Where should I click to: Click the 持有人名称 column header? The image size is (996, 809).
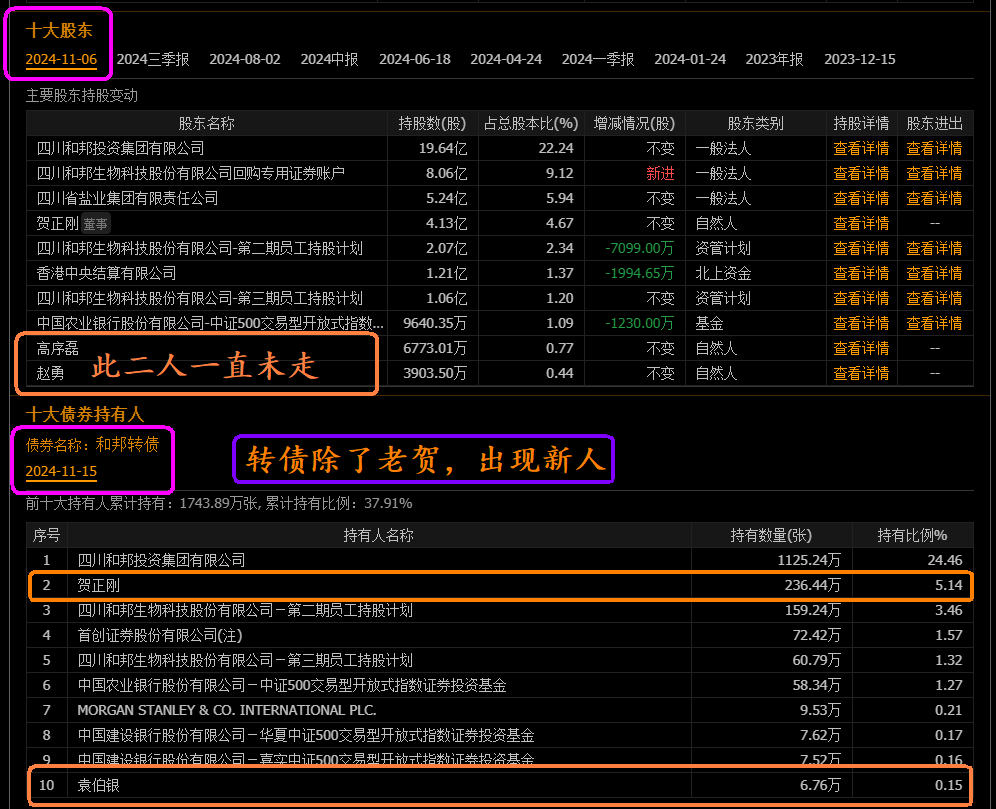tap(379, 535)
